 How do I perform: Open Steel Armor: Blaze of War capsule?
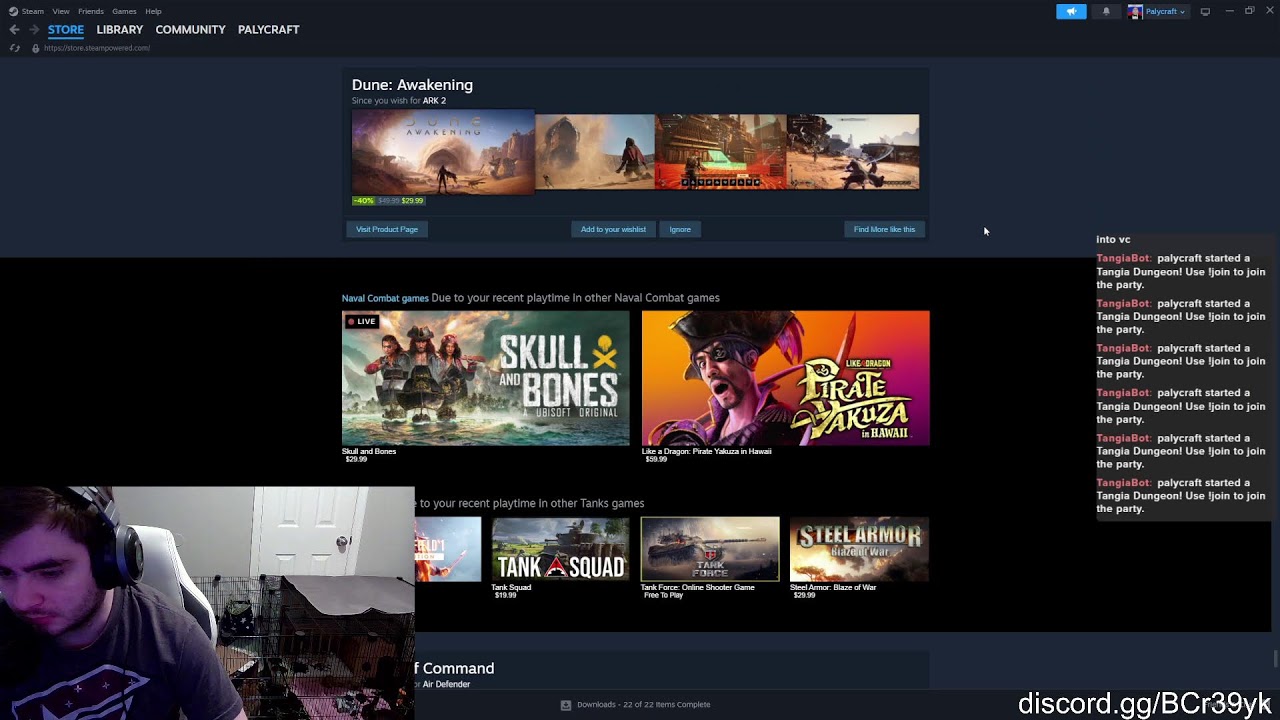point(859,549)
